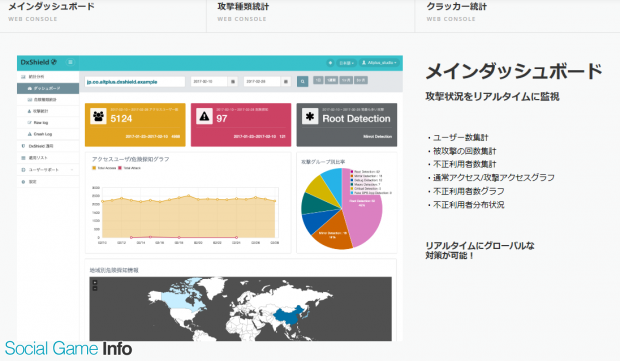Click the DxShield logo
Viewport: 620px width, 361px height.
point(39,62)
